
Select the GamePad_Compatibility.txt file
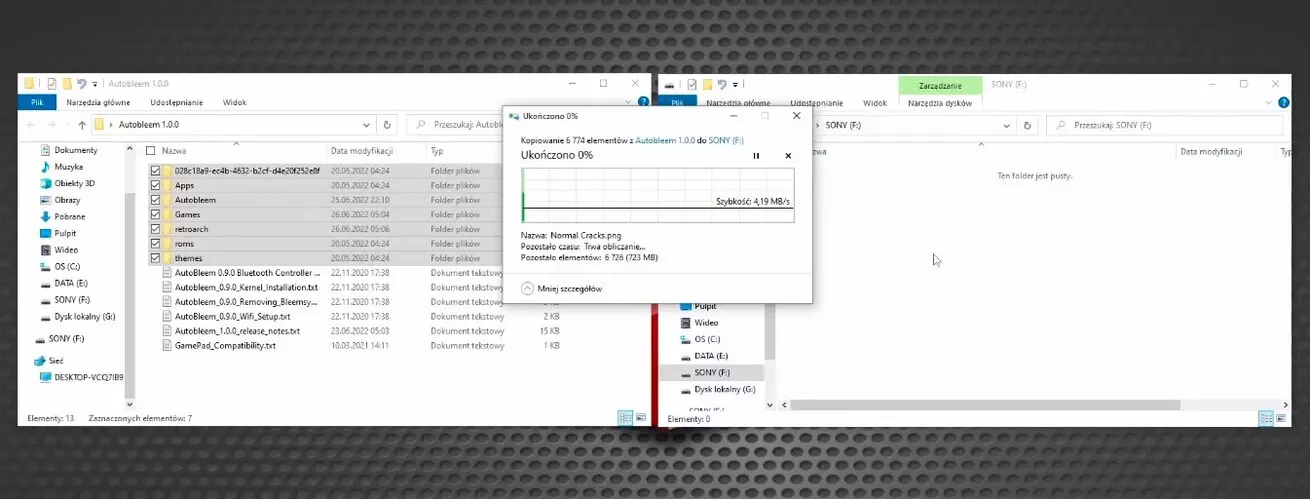click(225, 345)
